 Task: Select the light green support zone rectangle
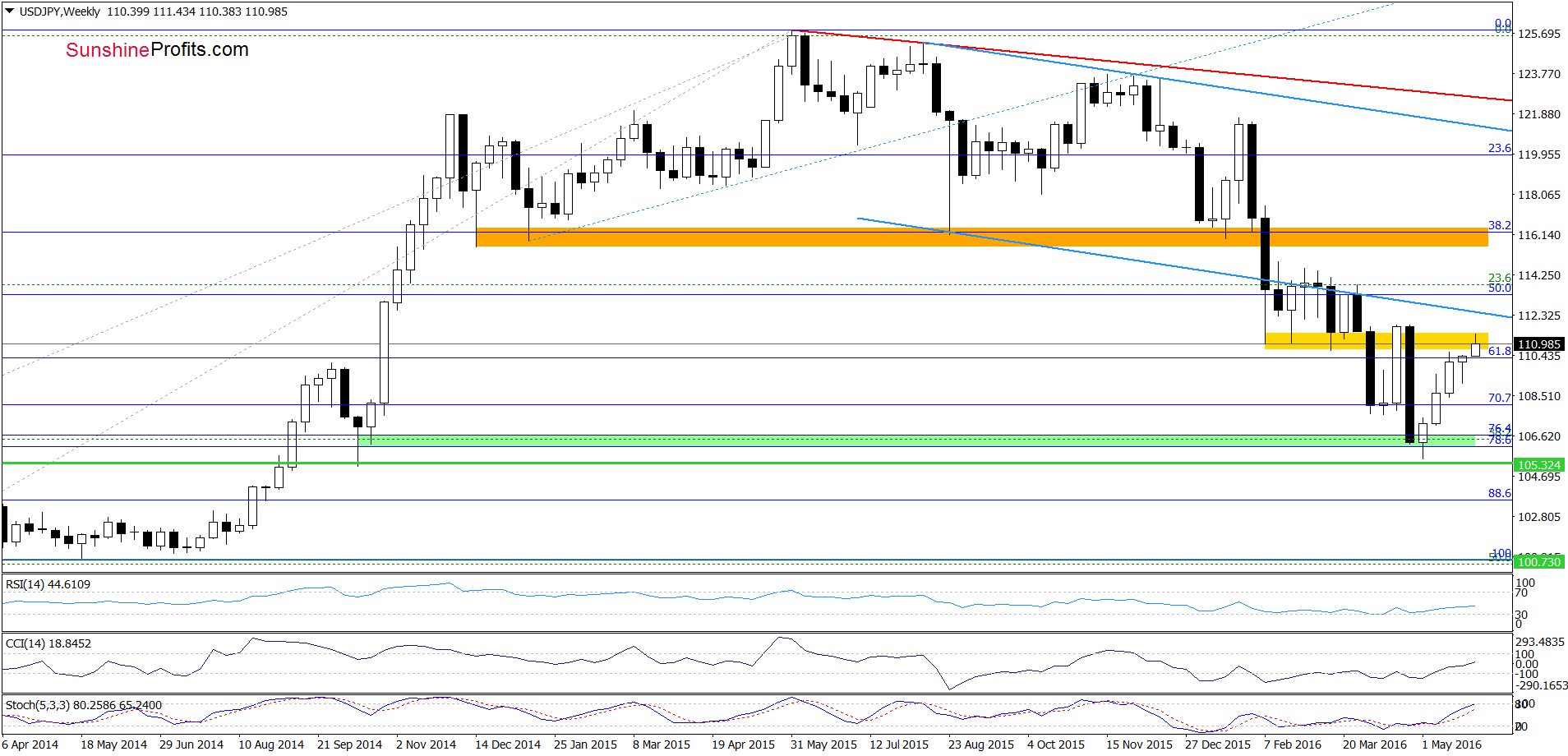916,441
